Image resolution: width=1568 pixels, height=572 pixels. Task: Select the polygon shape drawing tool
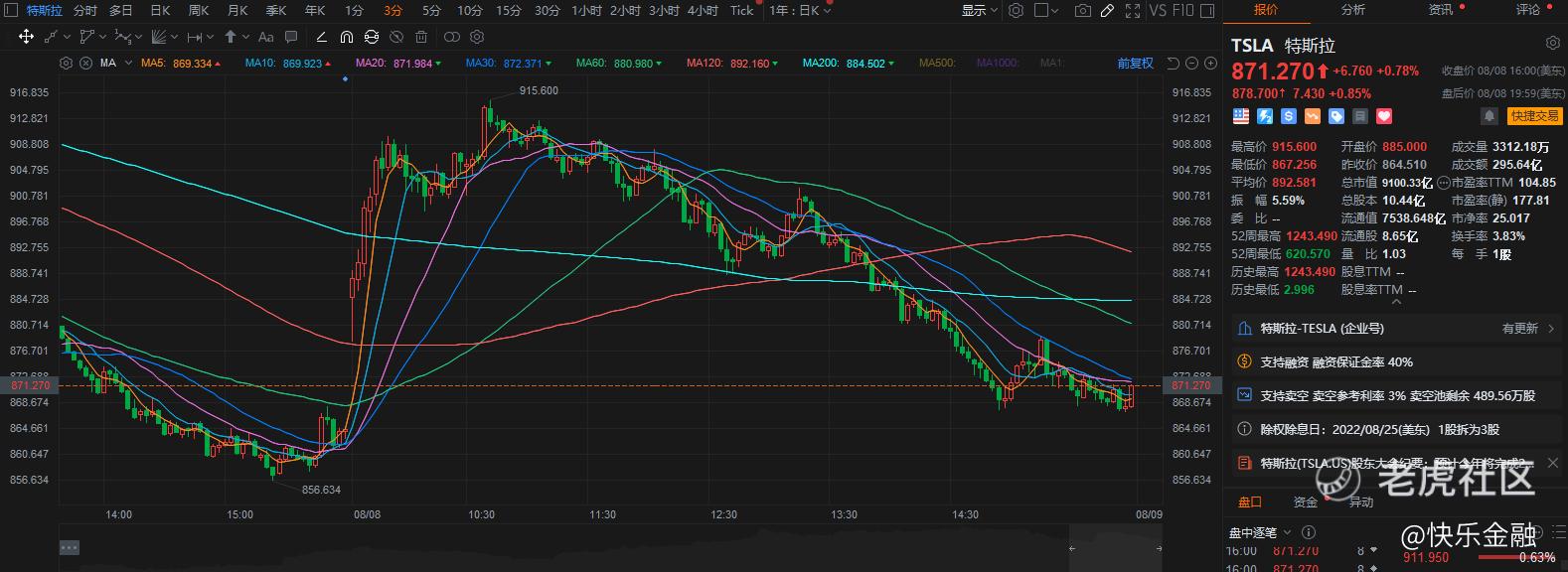[86, 37]
